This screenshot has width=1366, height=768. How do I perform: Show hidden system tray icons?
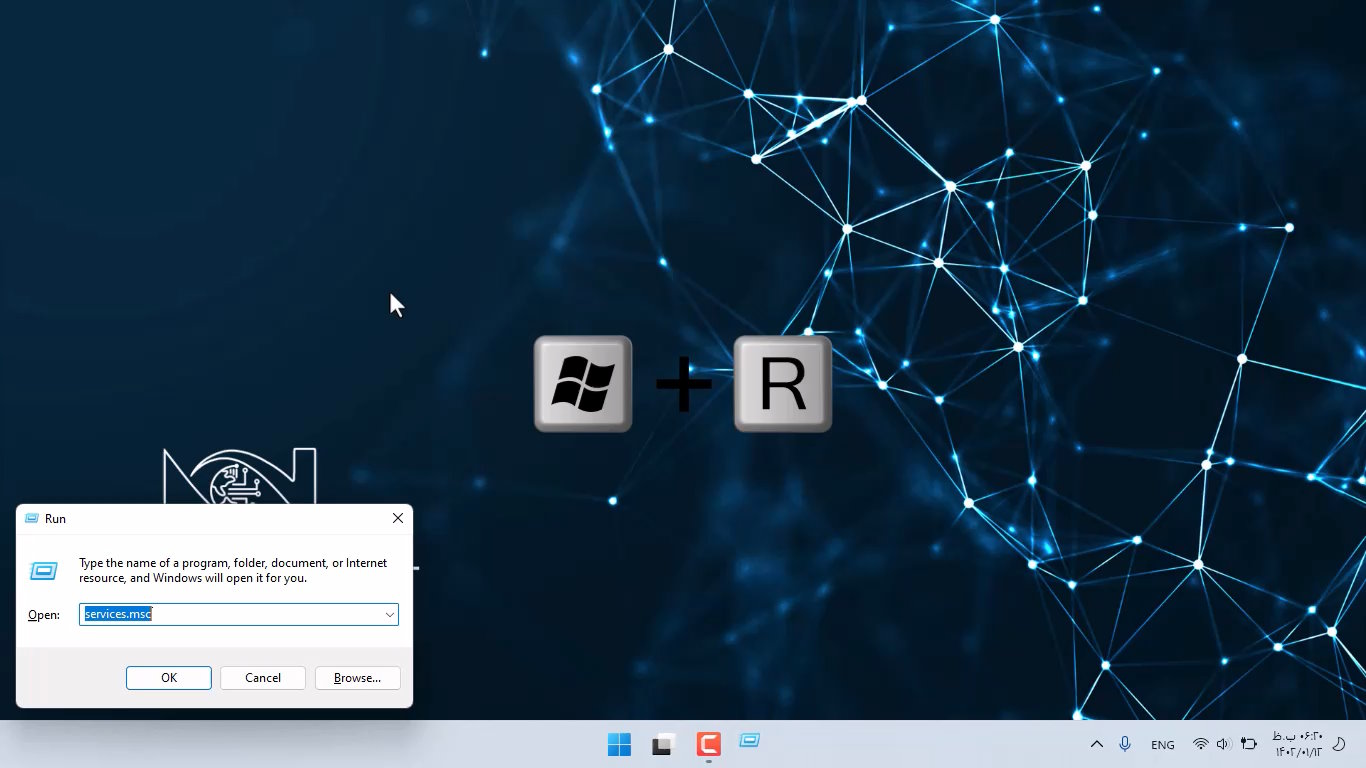1097,744
